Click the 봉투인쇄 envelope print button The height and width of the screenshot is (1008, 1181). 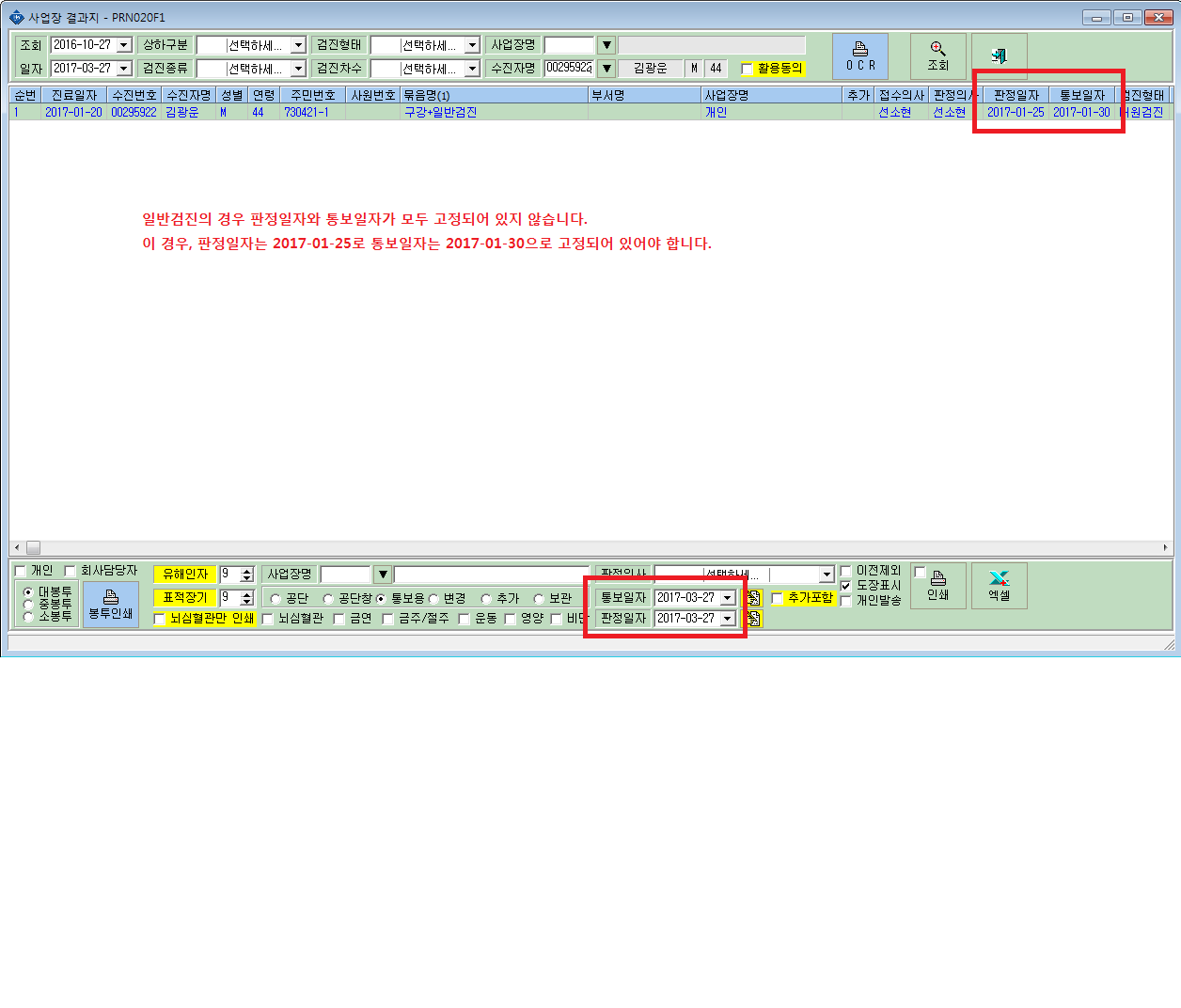pyautogui.click(x=111, y=604)
